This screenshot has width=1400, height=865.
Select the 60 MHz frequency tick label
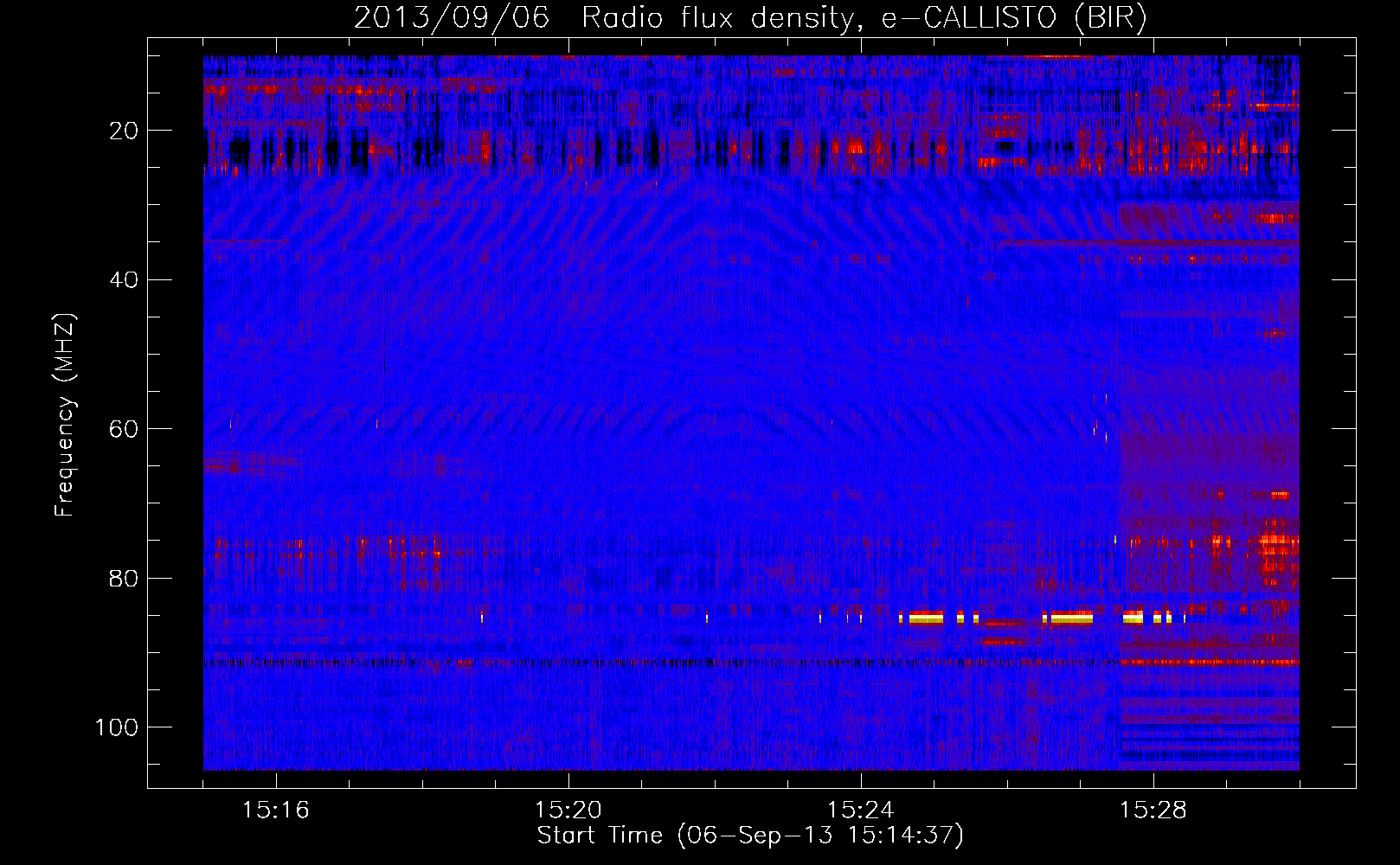125,429
